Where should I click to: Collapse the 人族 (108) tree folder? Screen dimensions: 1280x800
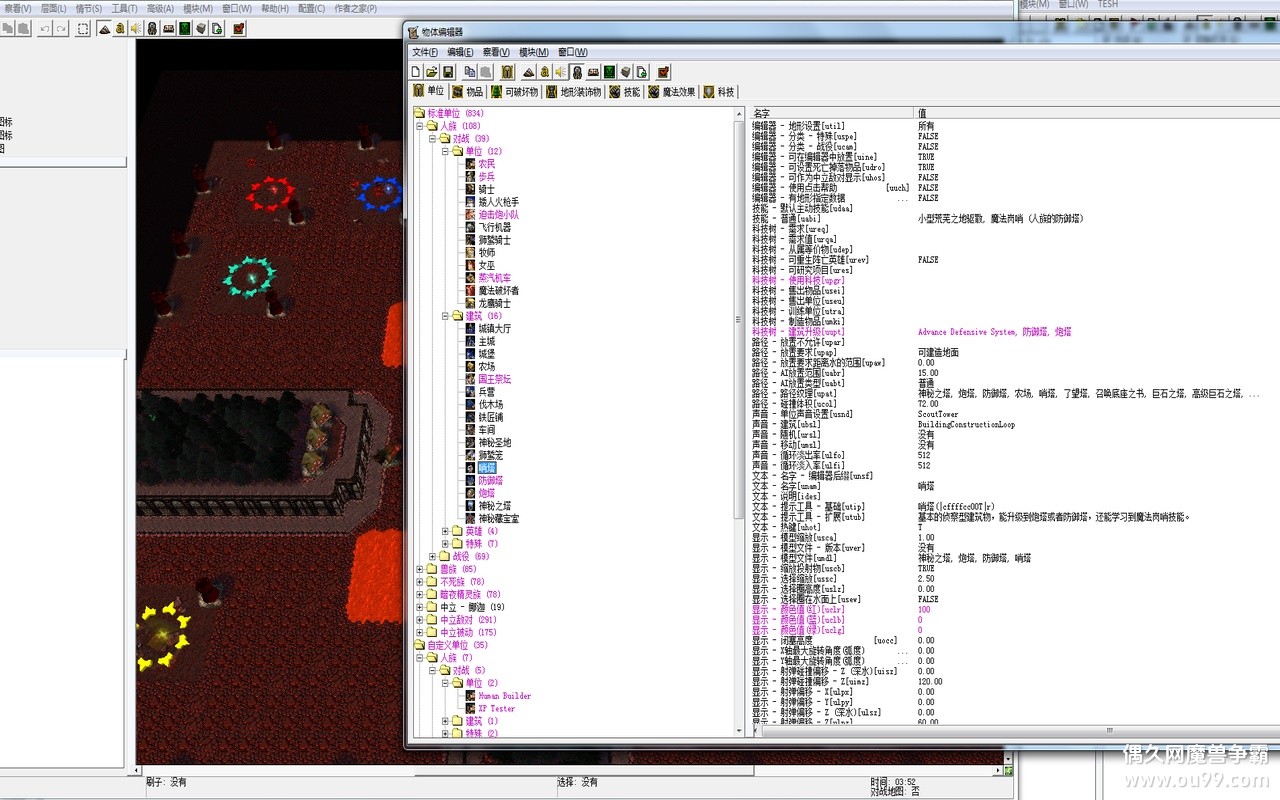coord(420,126)
